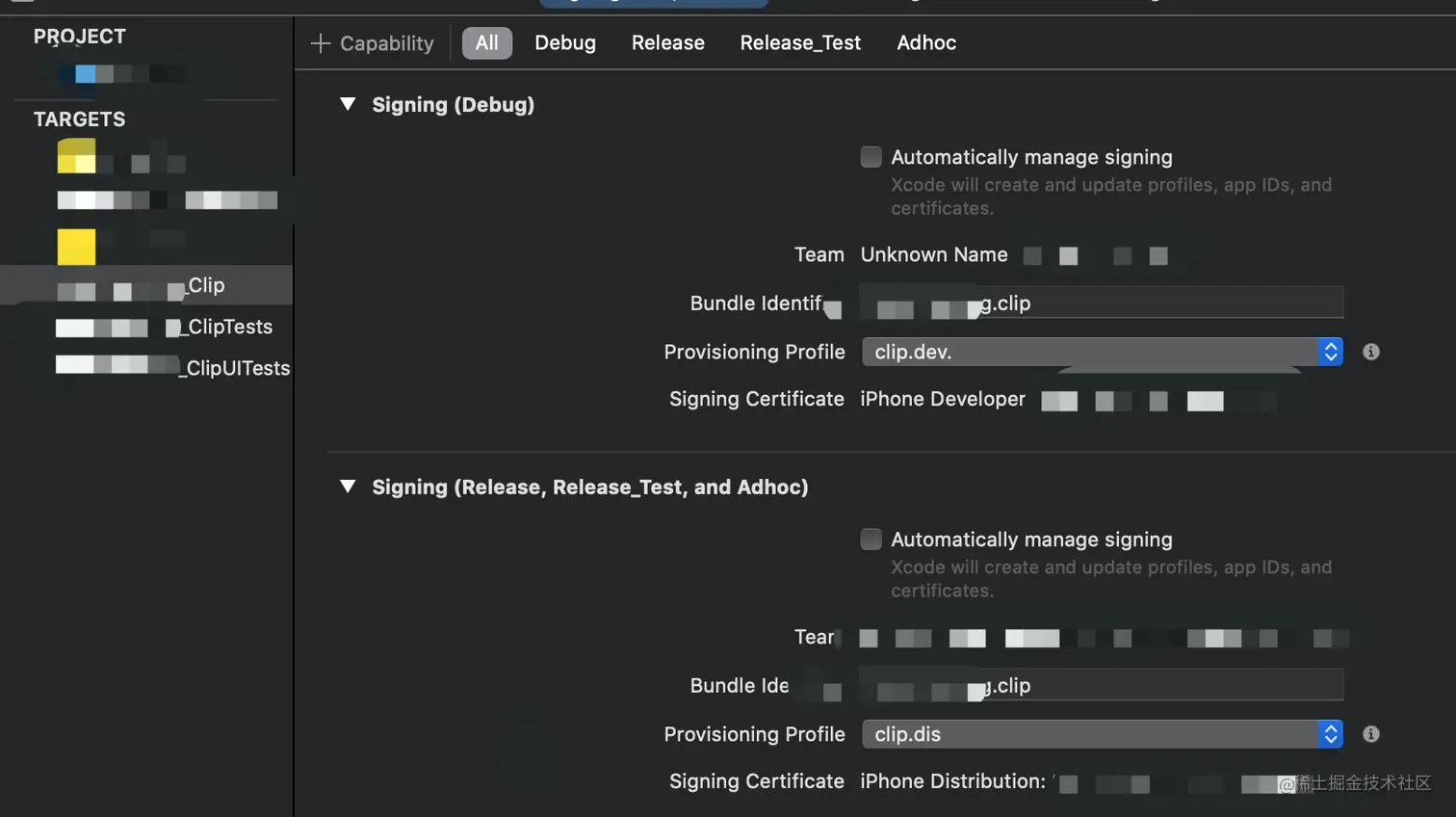Viewport: 1456px width, 817px height.
Task: Collapse the Signing (Release, Release_Test, and Adhoc) section
Action: point(348,487)
